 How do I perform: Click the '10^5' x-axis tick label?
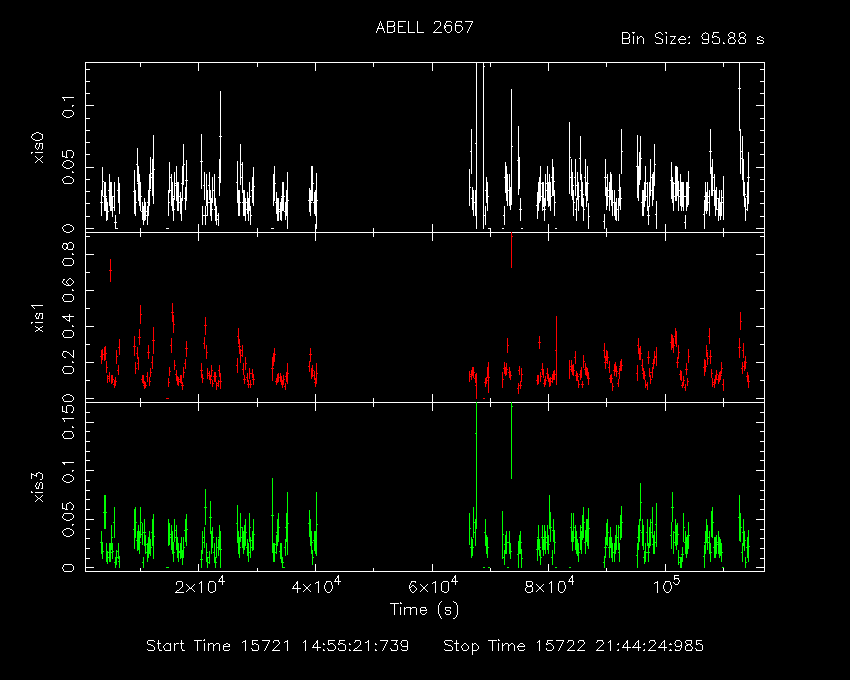(x=666, y=586)
